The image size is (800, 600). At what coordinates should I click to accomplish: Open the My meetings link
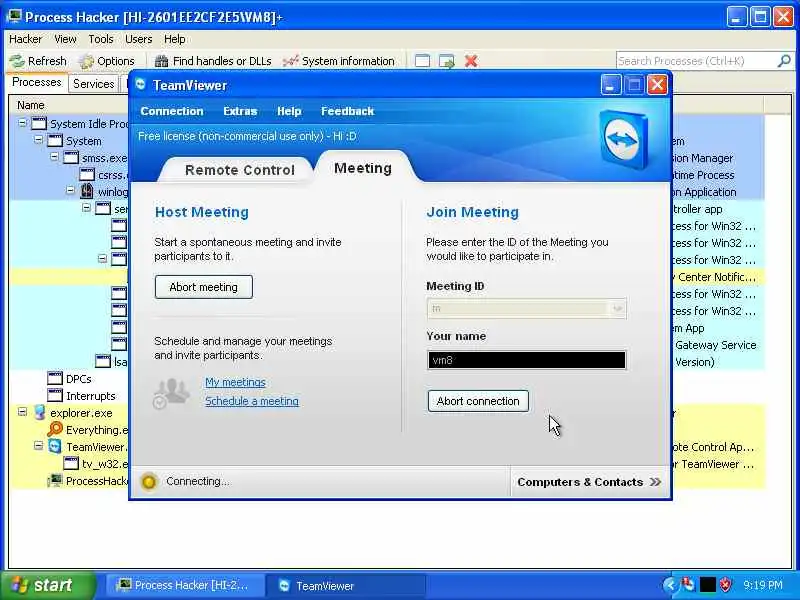(x=235, y=382)
